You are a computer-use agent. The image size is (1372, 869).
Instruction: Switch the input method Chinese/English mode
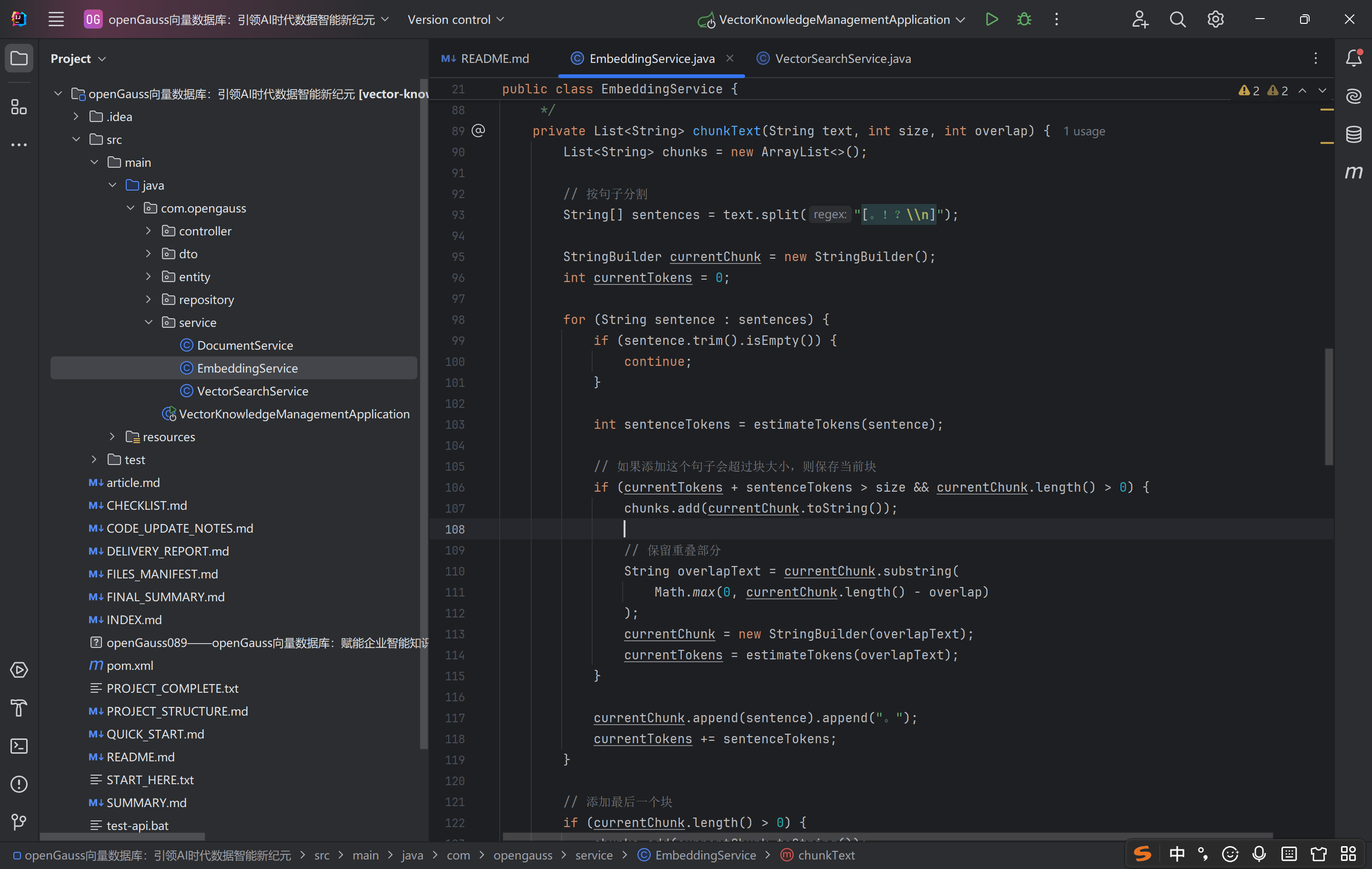coord(1177,854)
